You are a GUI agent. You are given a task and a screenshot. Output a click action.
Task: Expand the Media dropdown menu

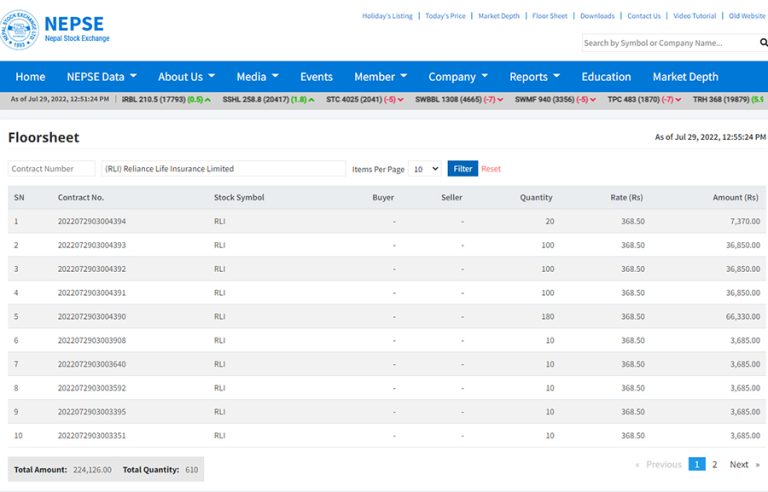[x=258, y=77]
